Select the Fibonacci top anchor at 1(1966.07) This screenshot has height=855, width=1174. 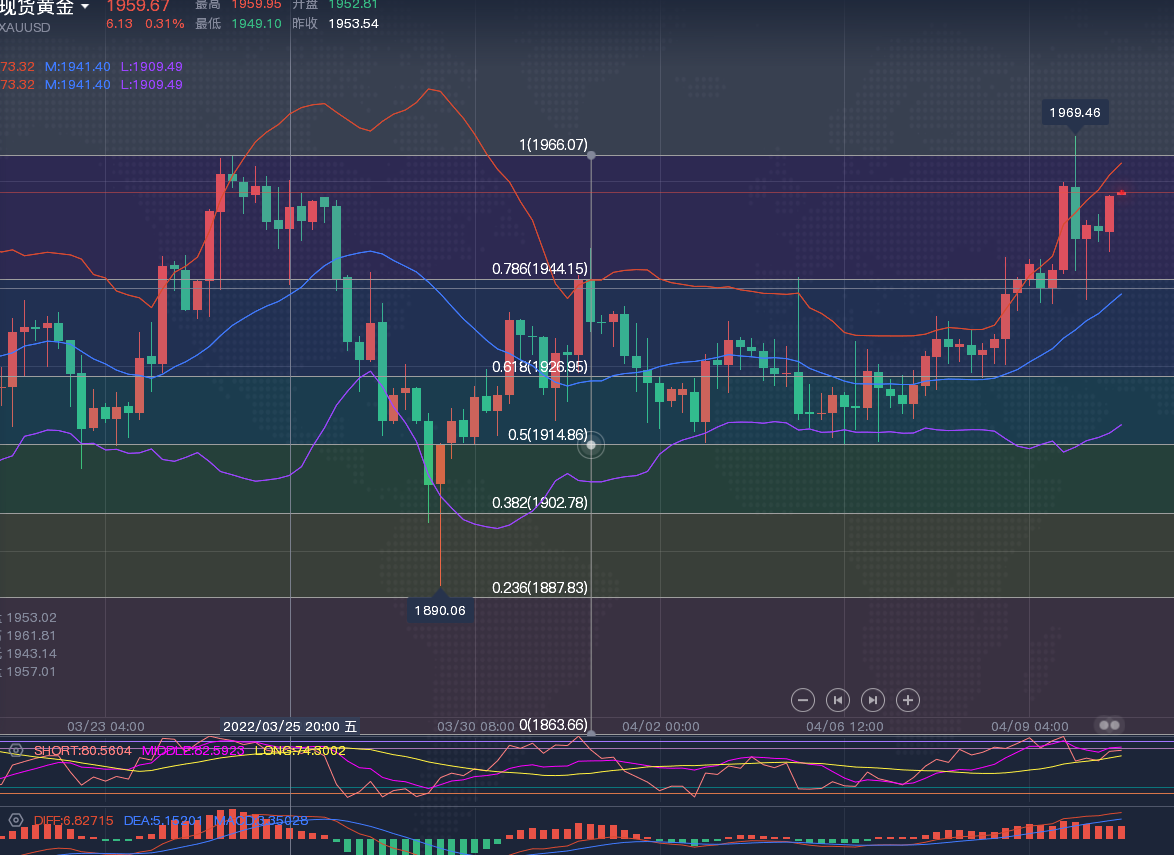tap(591, 155)
